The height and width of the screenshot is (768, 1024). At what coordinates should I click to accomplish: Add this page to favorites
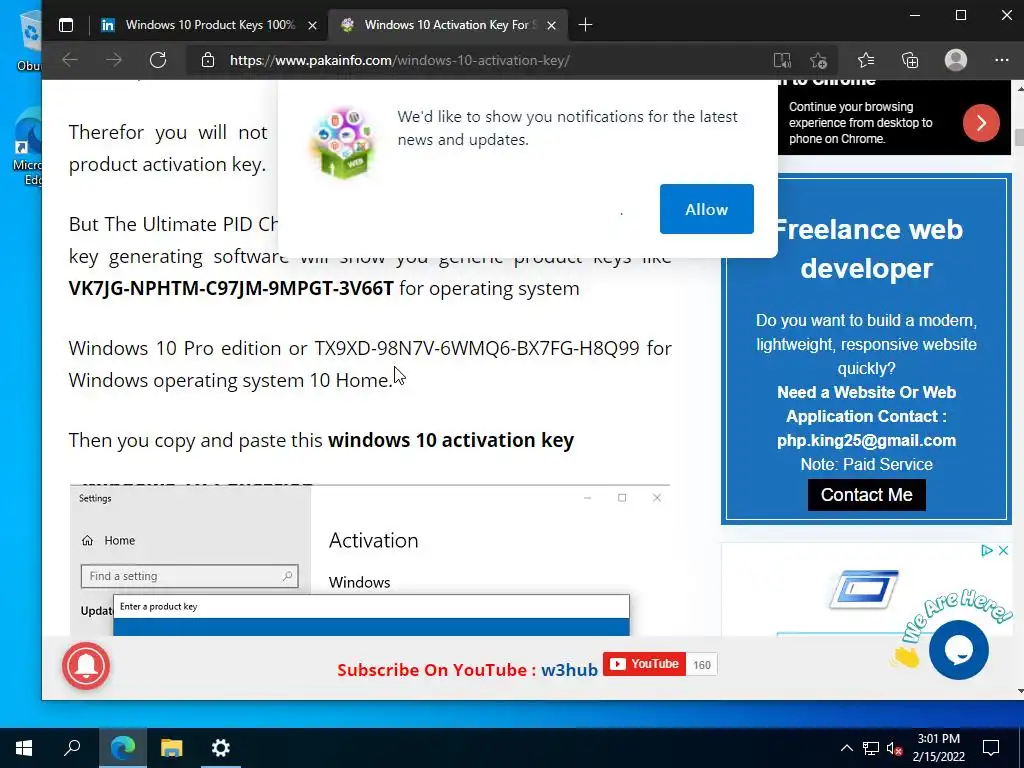pyautogui.click(x=818, y=60)
